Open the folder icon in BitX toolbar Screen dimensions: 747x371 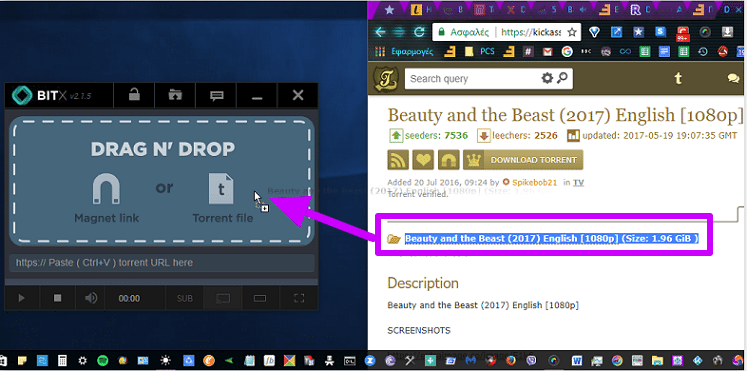point(175,95)
